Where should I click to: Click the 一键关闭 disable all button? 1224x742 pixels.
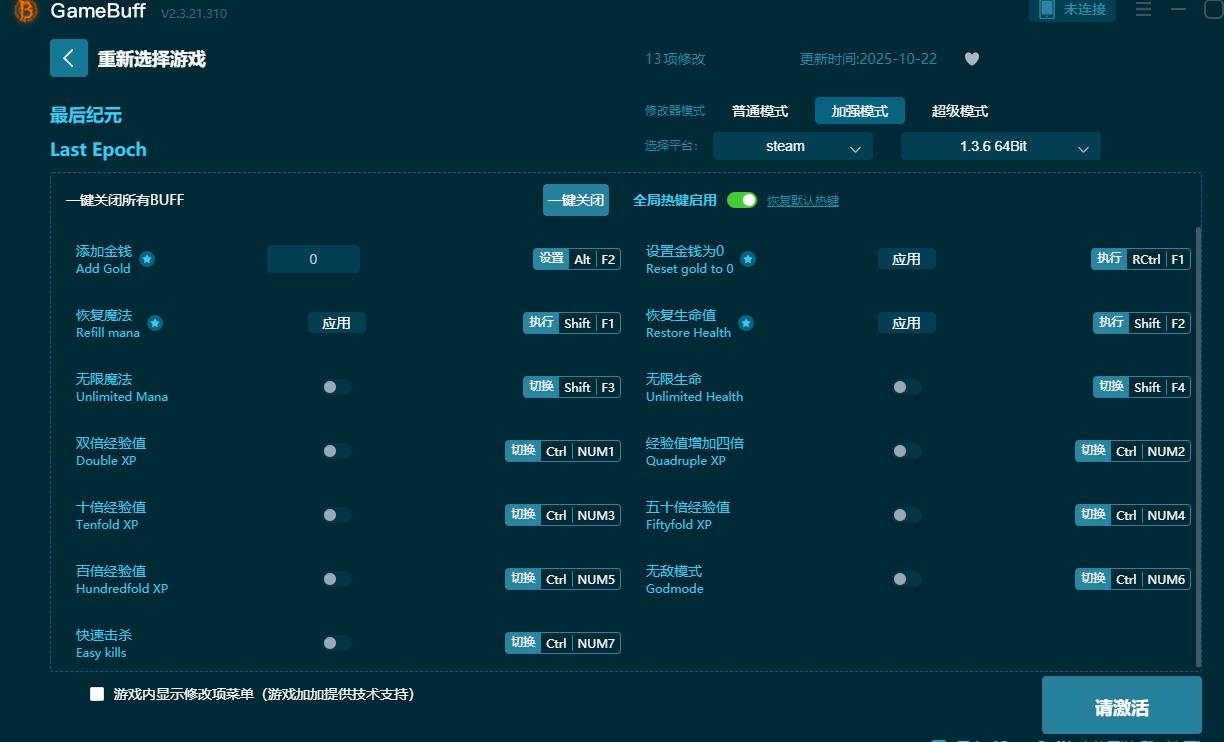575,199
